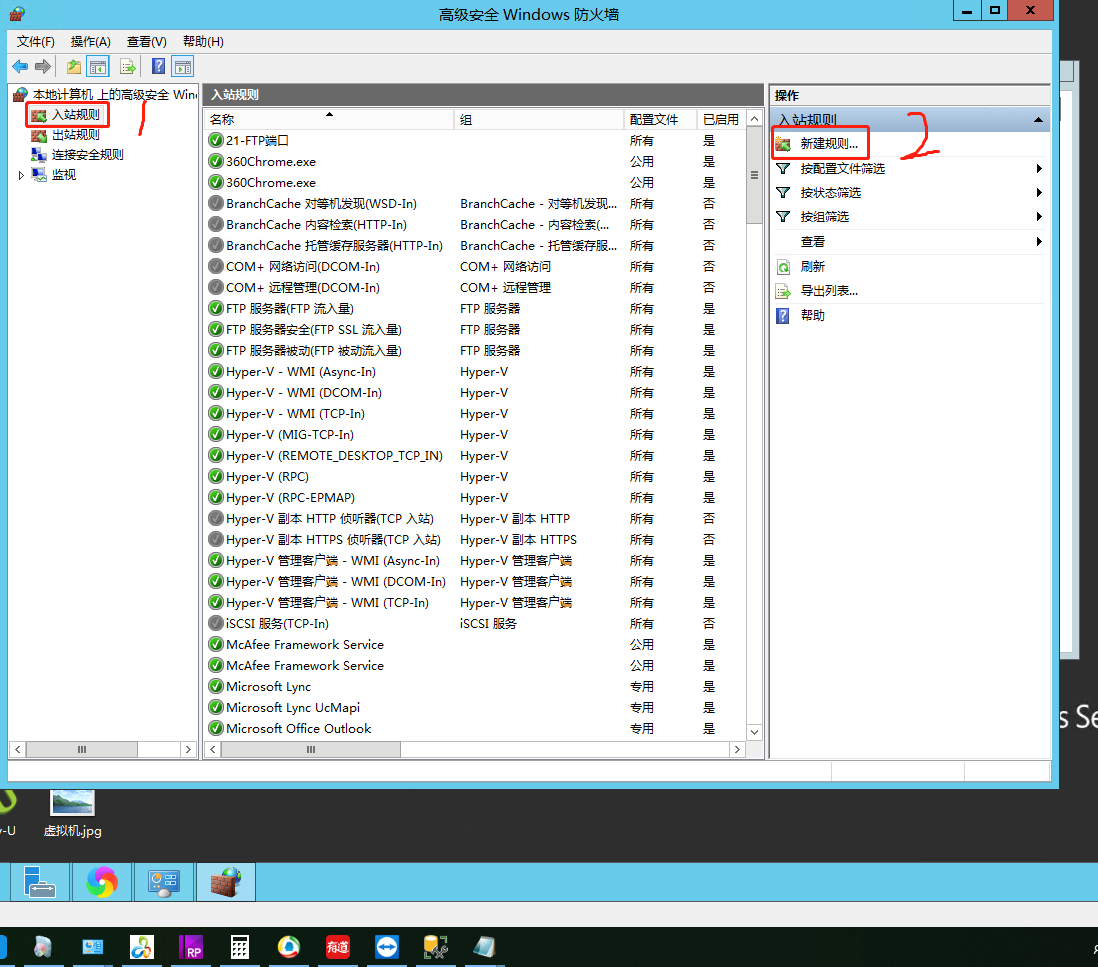Click the green refresh icon beside 刷新

784,267
